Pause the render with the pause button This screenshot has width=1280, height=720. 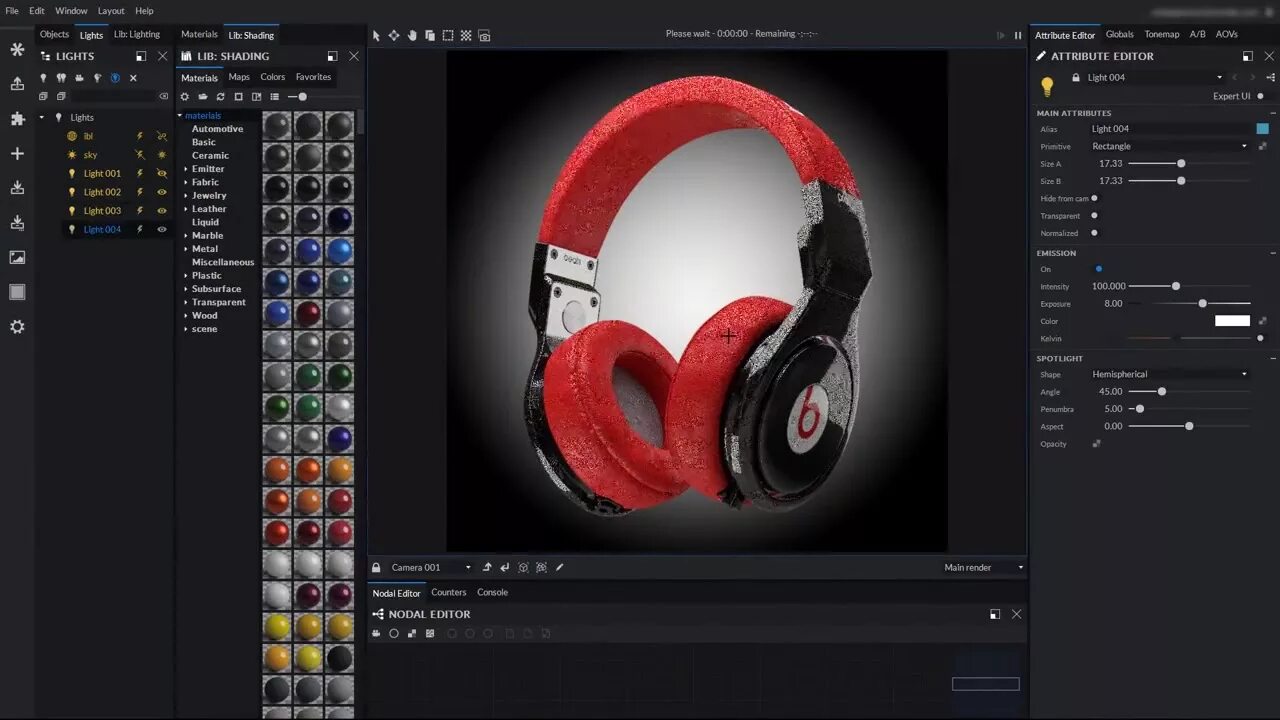pos(1018,35)
